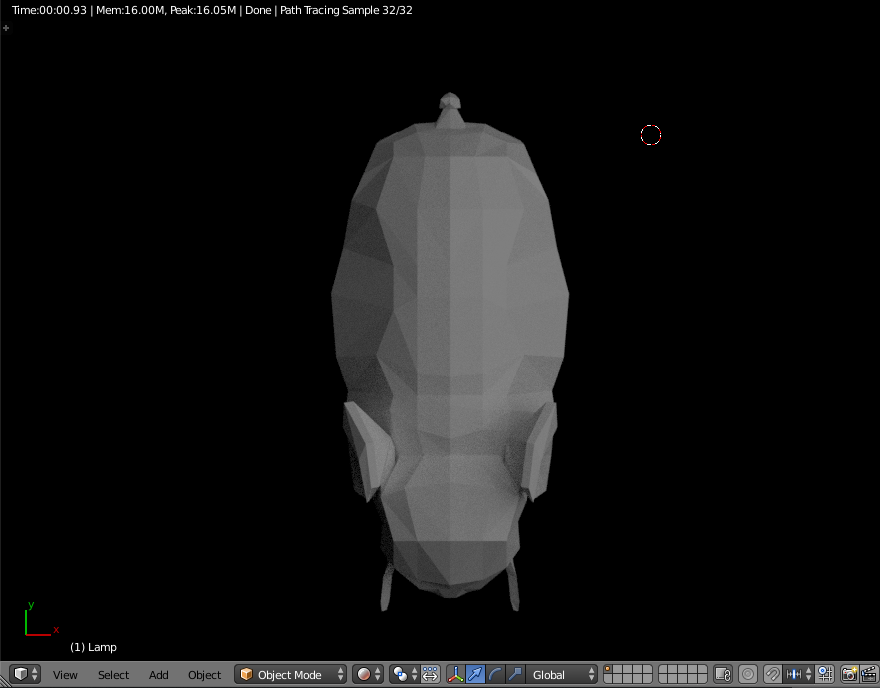The image size is (880, 688).
Task: Open the 3D View editor type selector
Action: point(25,674)
